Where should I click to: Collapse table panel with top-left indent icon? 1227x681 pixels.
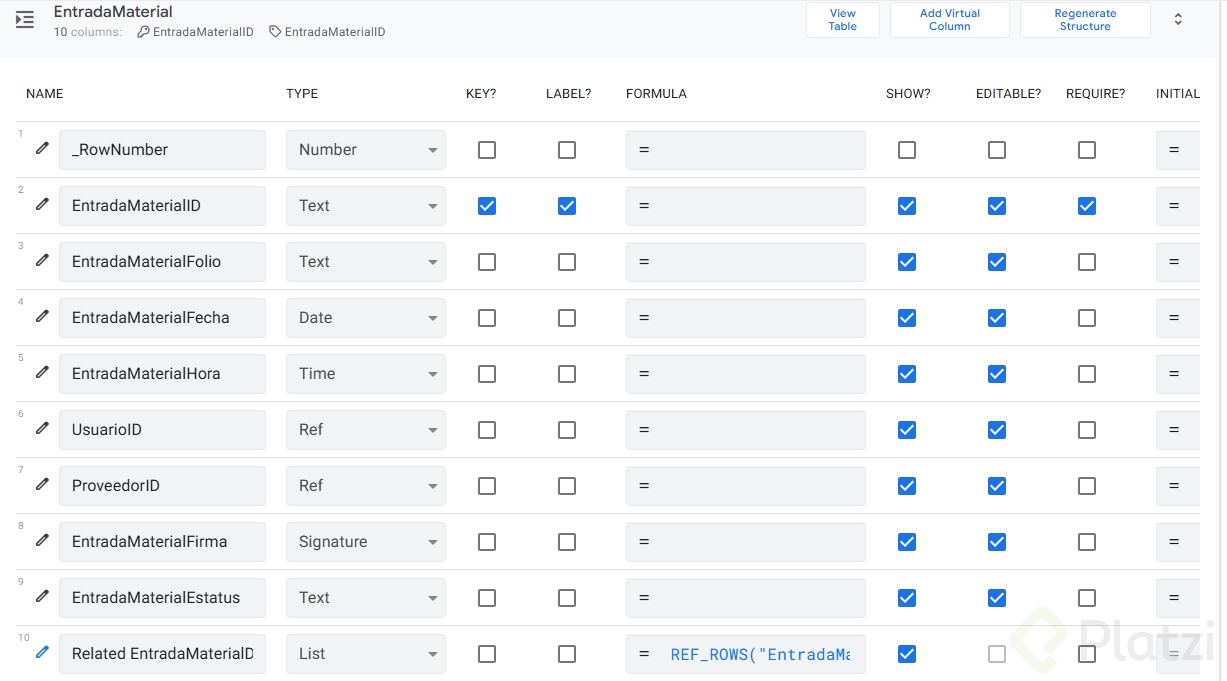tap(25, 20)
